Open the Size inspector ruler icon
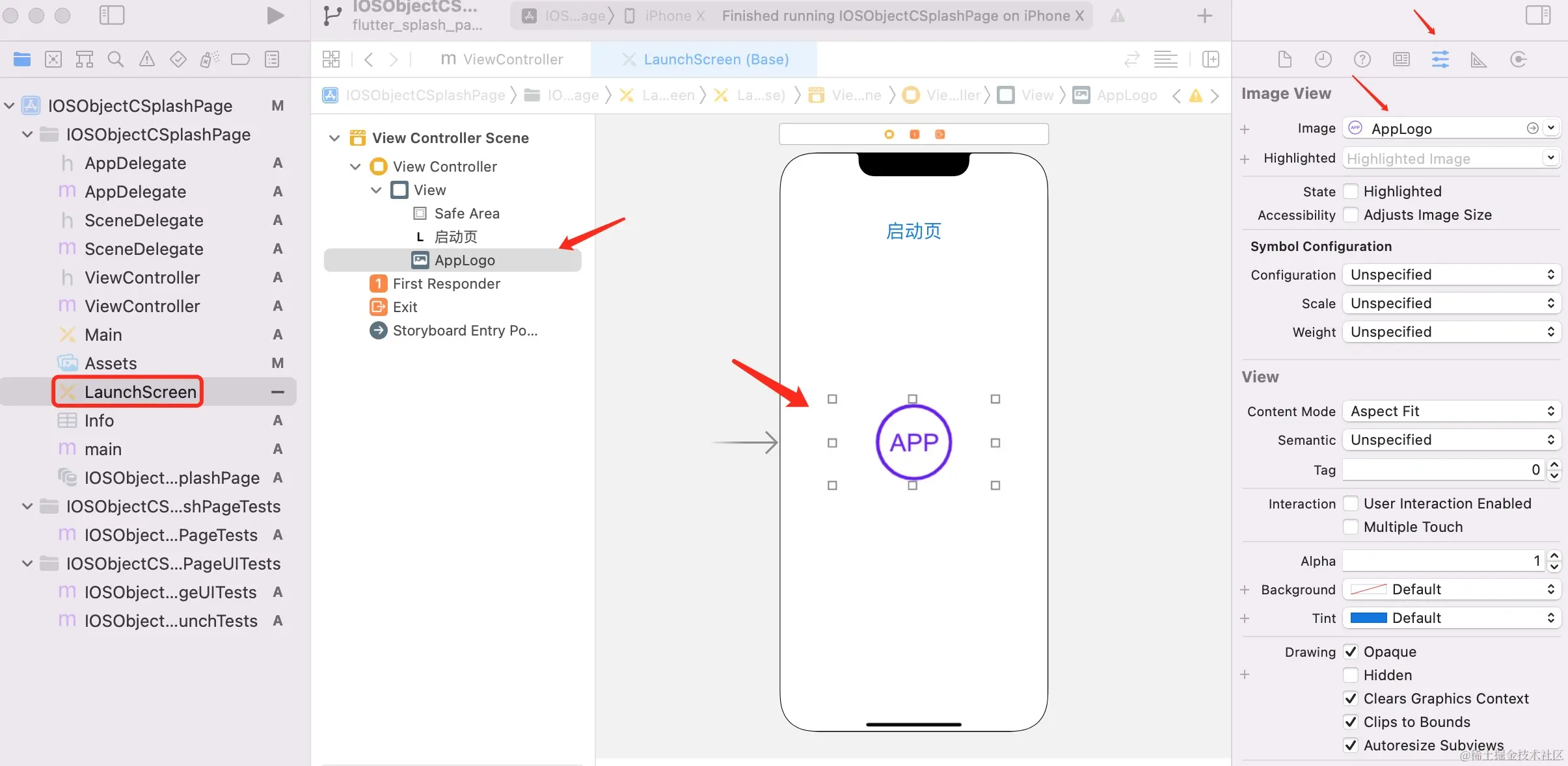 click(x=1478, y=60)
